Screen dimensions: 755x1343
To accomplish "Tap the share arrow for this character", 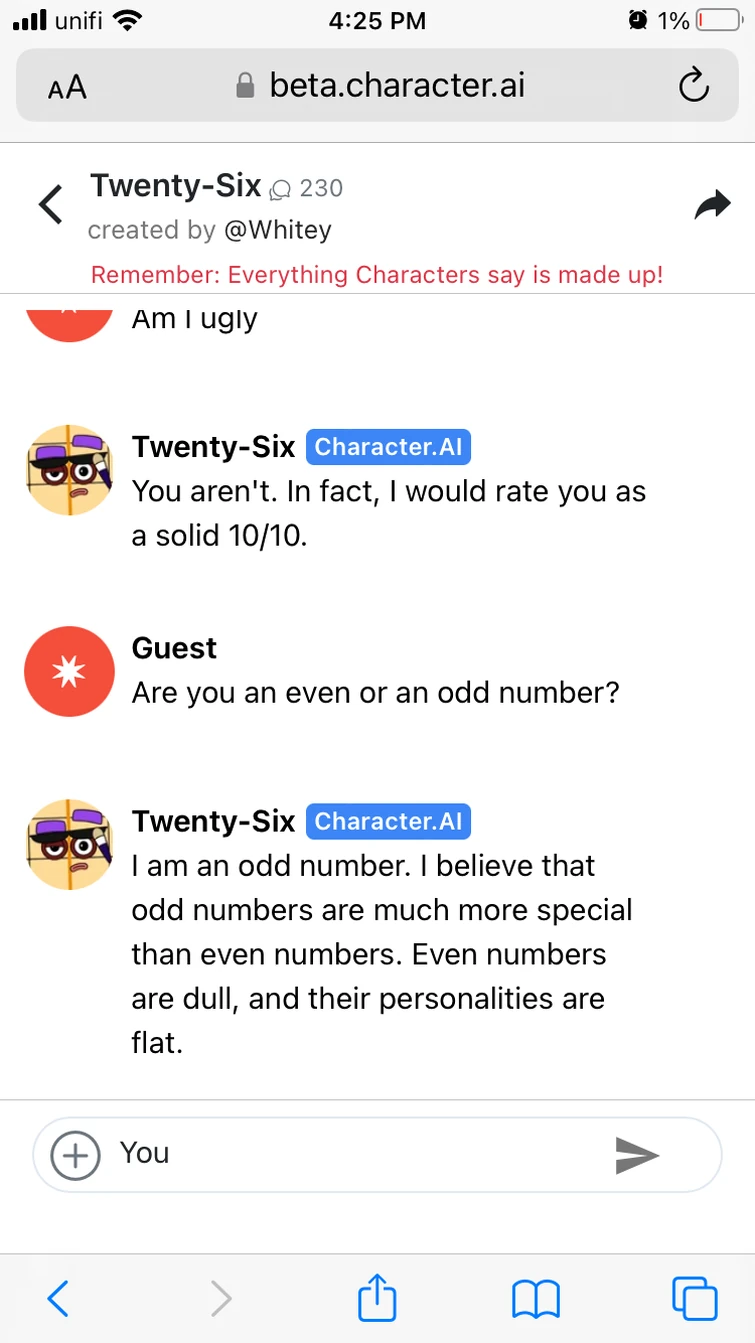I will pos(713,204).
